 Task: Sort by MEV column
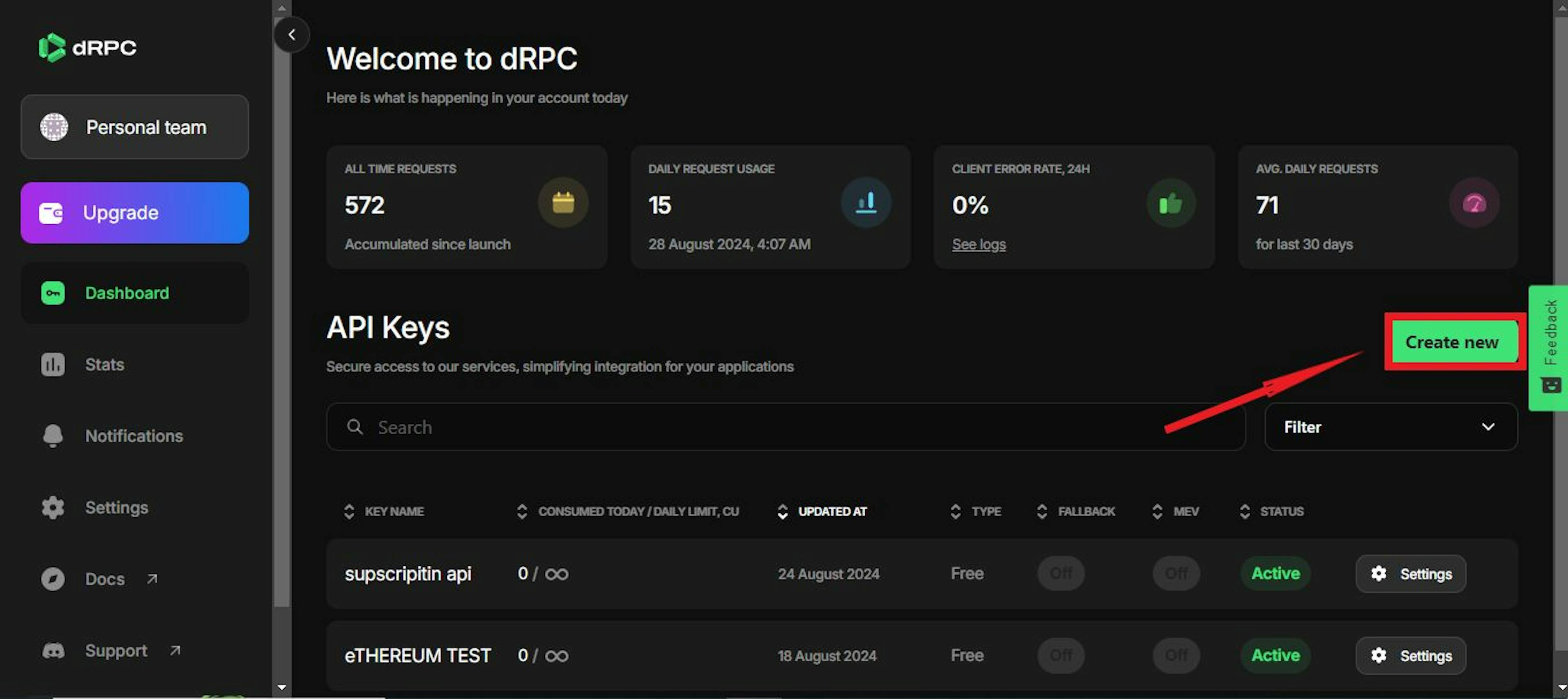(x=1176, y=511)
